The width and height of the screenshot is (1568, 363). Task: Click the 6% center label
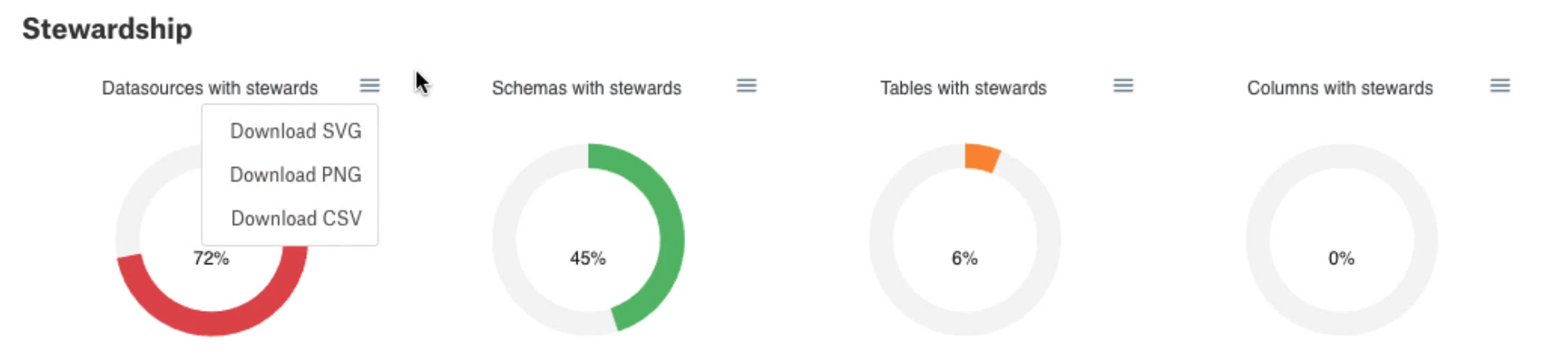[964, 259]
